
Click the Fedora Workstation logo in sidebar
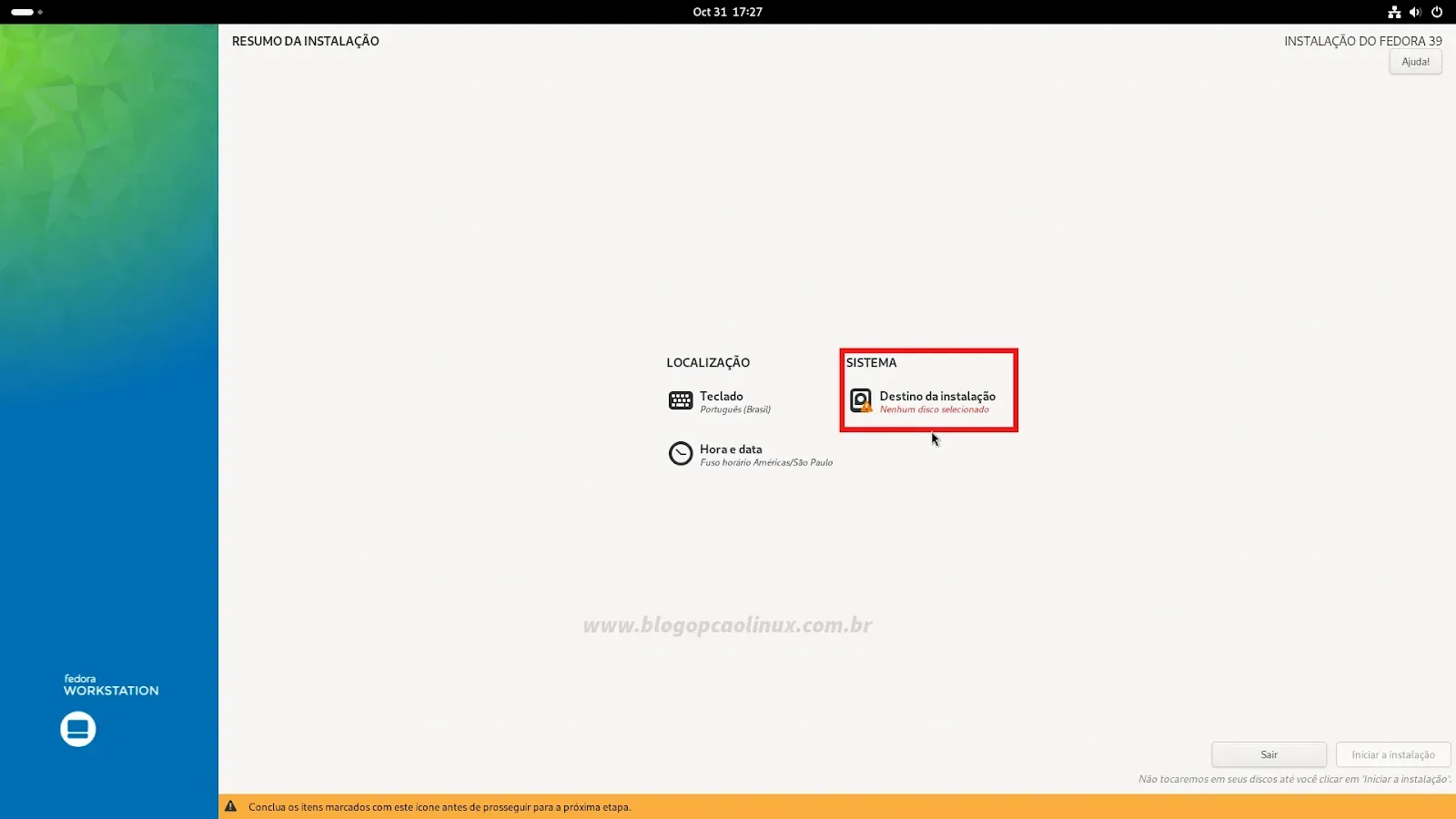(x=109, y=712)
